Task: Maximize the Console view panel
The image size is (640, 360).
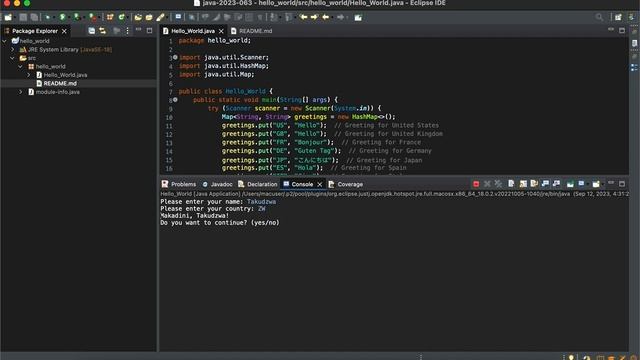Action: [x=622, y=184]
